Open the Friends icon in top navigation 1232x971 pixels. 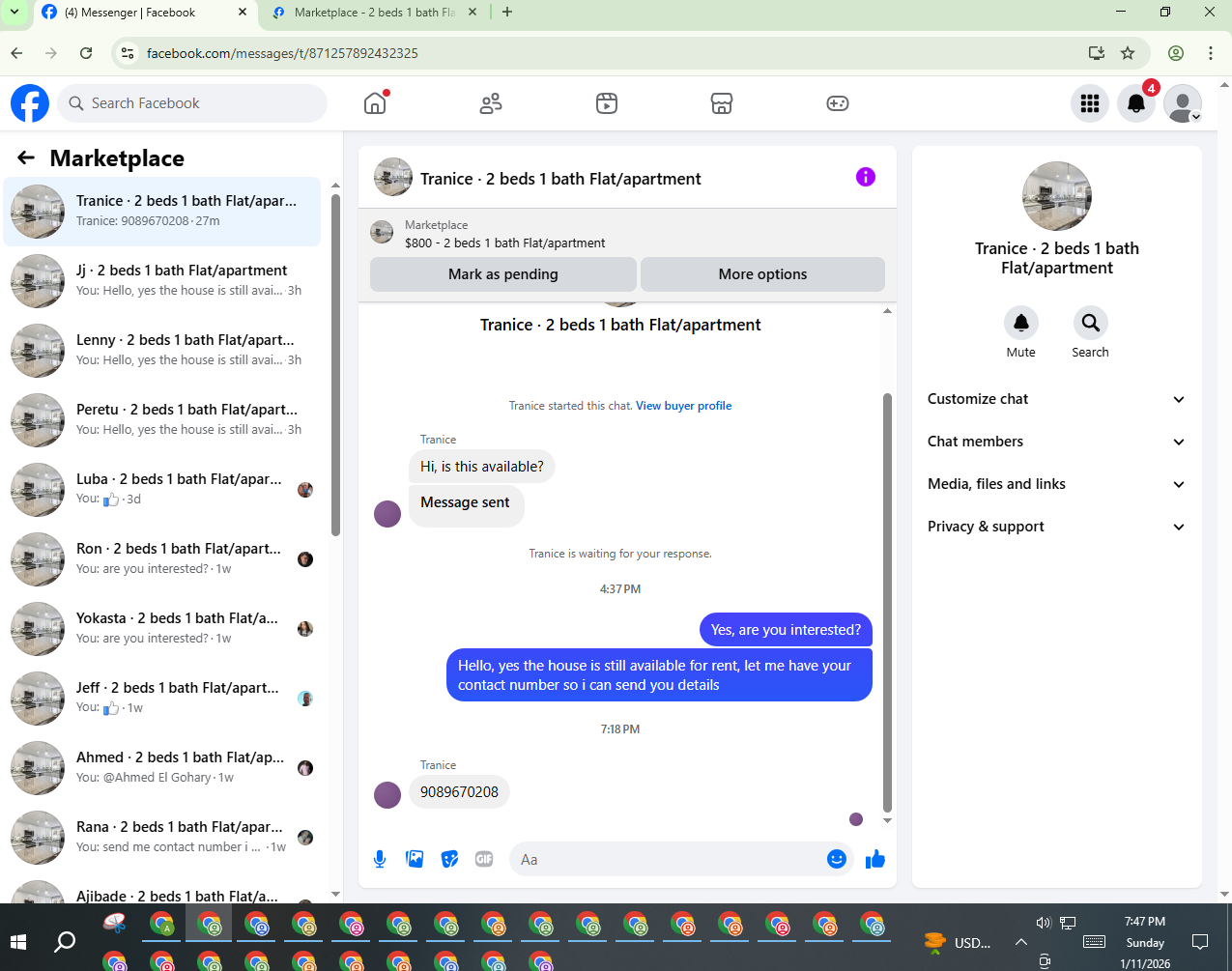tap(491, 103)
